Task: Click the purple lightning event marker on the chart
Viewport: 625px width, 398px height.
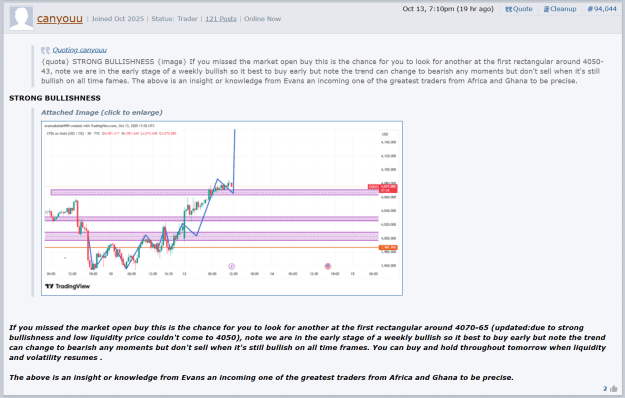Action: pos(232,266)
